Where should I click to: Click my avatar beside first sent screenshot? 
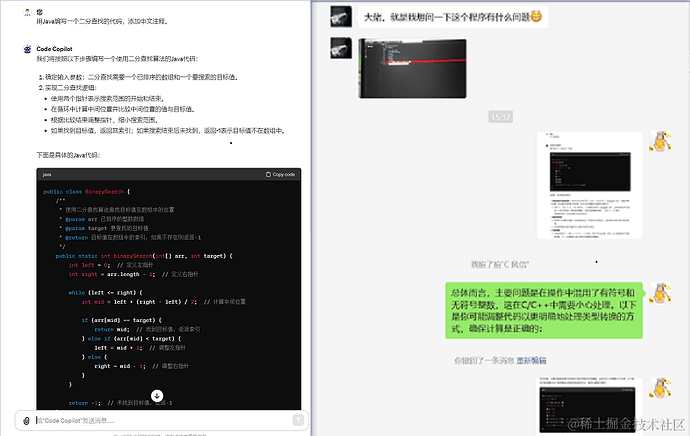[x=660, y=141]
